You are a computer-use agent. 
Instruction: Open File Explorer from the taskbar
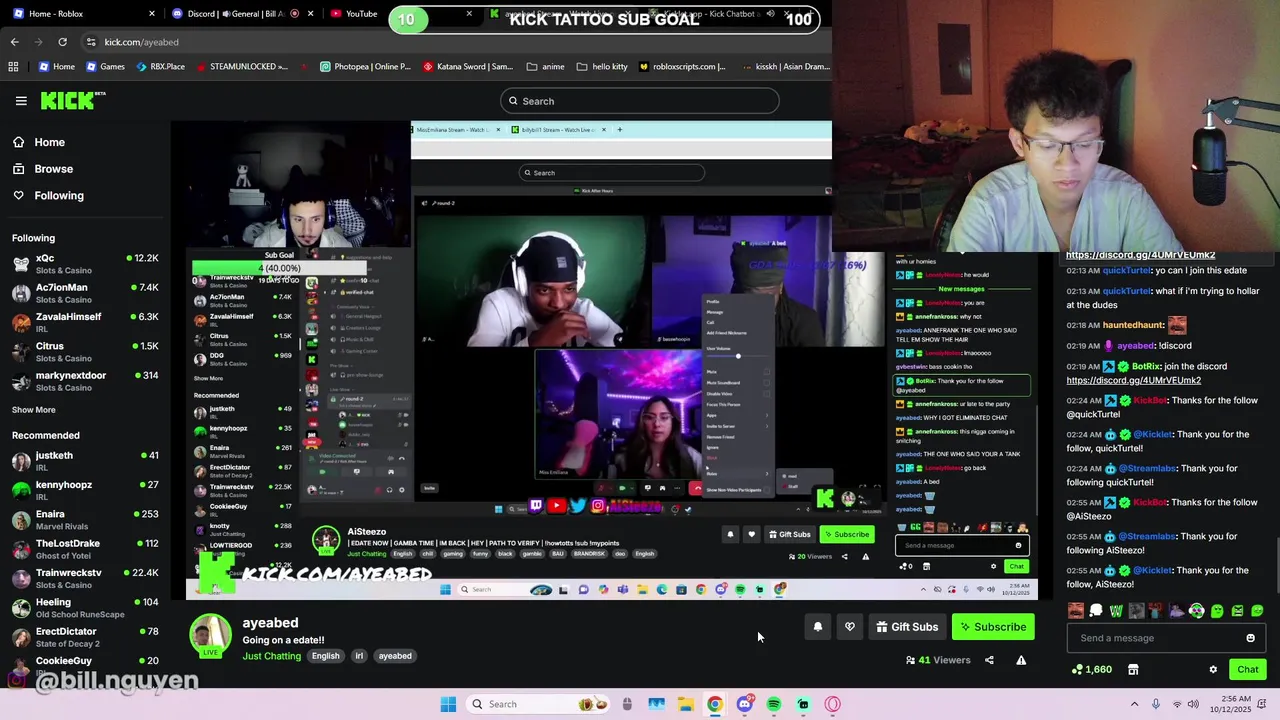685,704
